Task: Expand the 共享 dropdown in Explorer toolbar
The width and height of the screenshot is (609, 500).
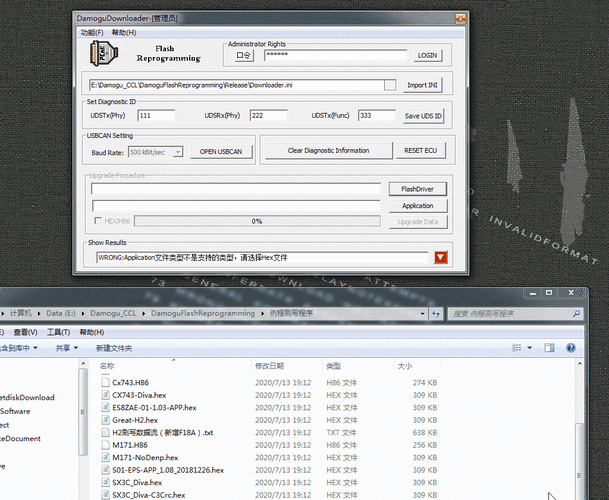Action: pyautogui.click(x=67, y=348)
